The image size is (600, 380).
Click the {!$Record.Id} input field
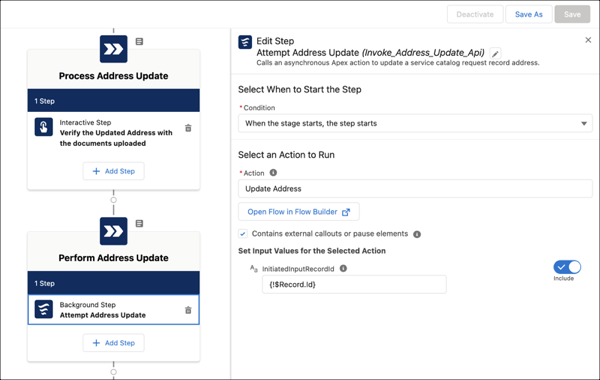(x=354, y=284)
